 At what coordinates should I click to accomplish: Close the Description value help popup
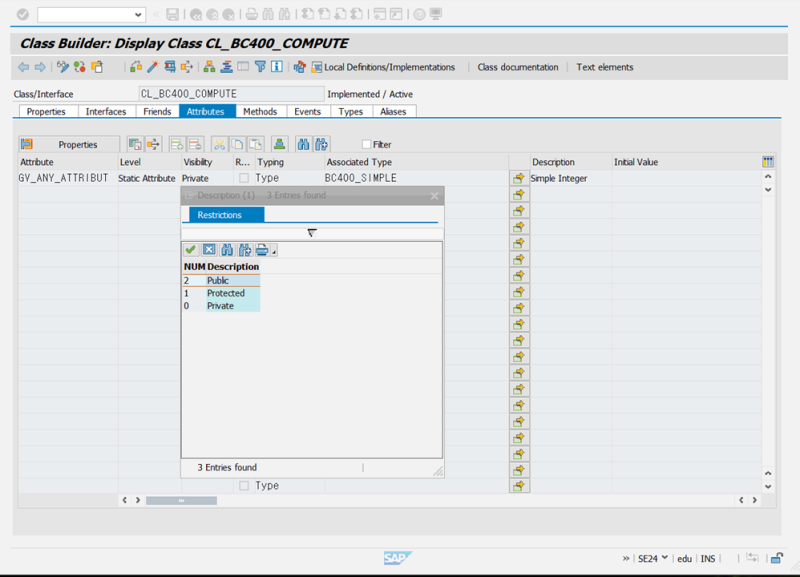[434, 195]
